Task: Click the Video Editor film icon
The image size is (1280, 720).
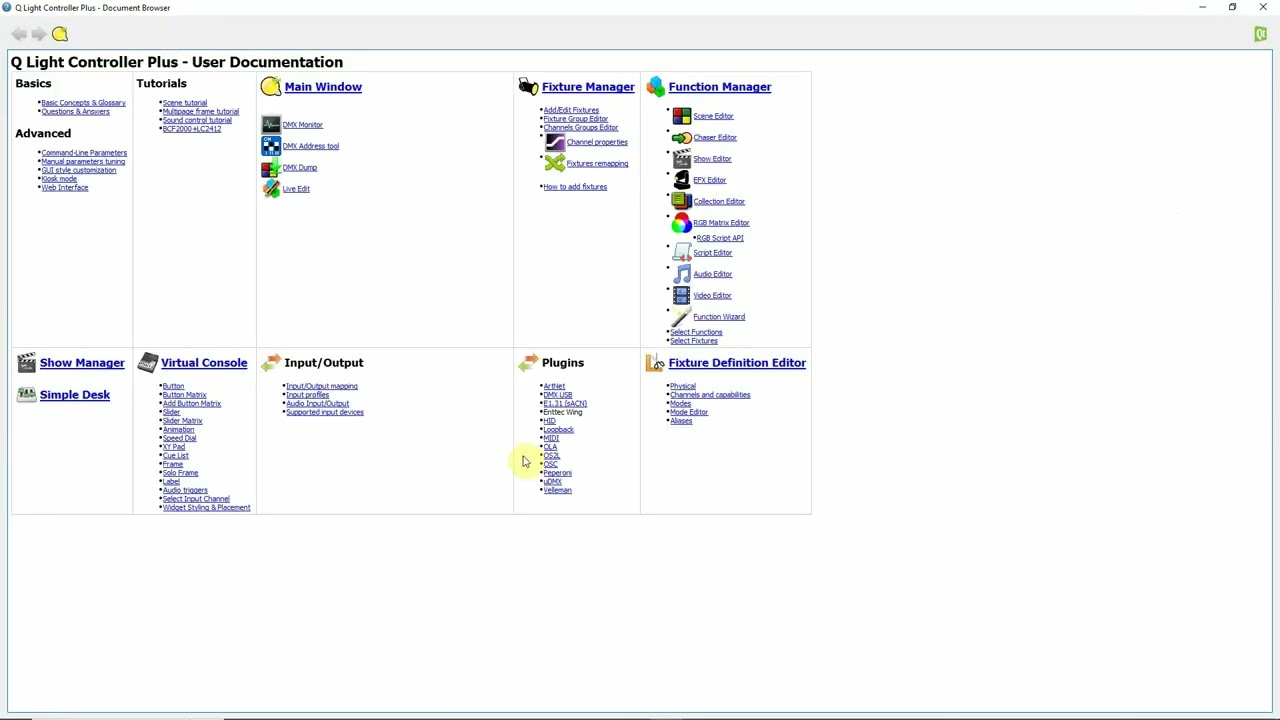Action: point(681,295)
